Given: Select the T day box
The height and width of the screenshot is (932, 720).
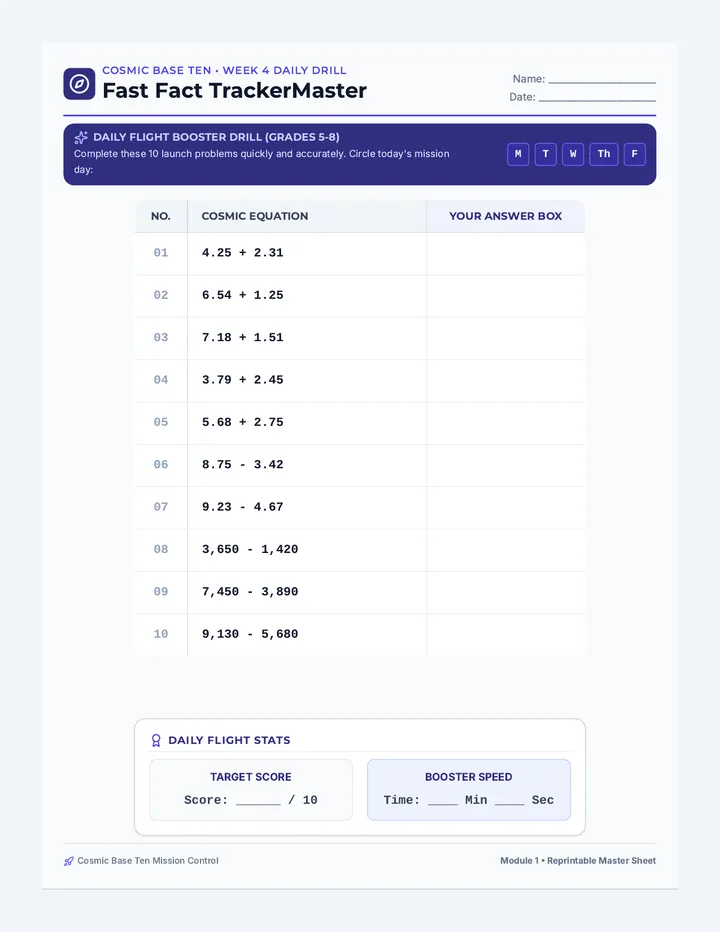Looking at the screenshot, I should point(545,154).
